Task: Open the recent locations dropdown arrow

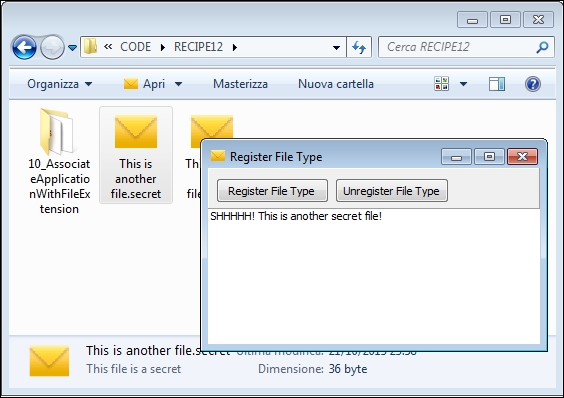Action: click(73, 48)
